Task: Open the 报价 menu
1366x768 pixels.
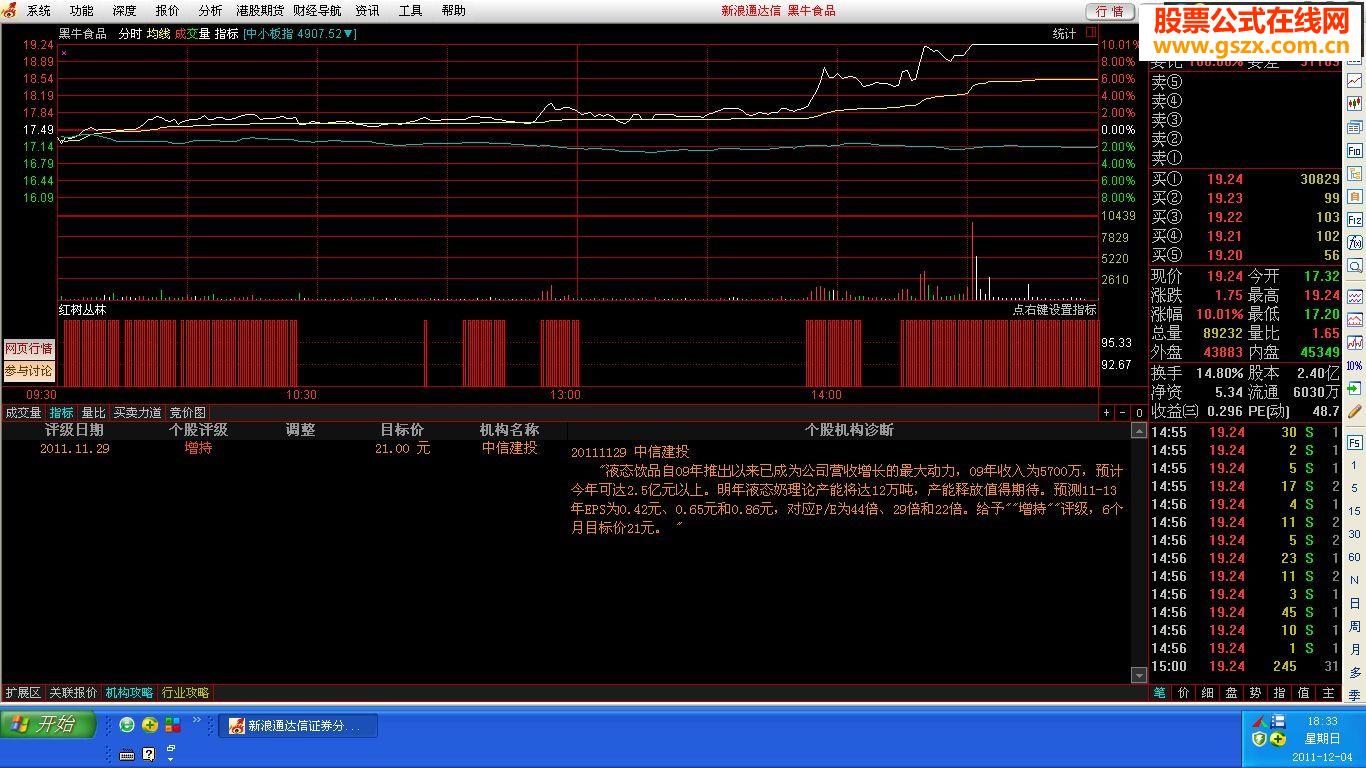Action: [x=168, y=11]
